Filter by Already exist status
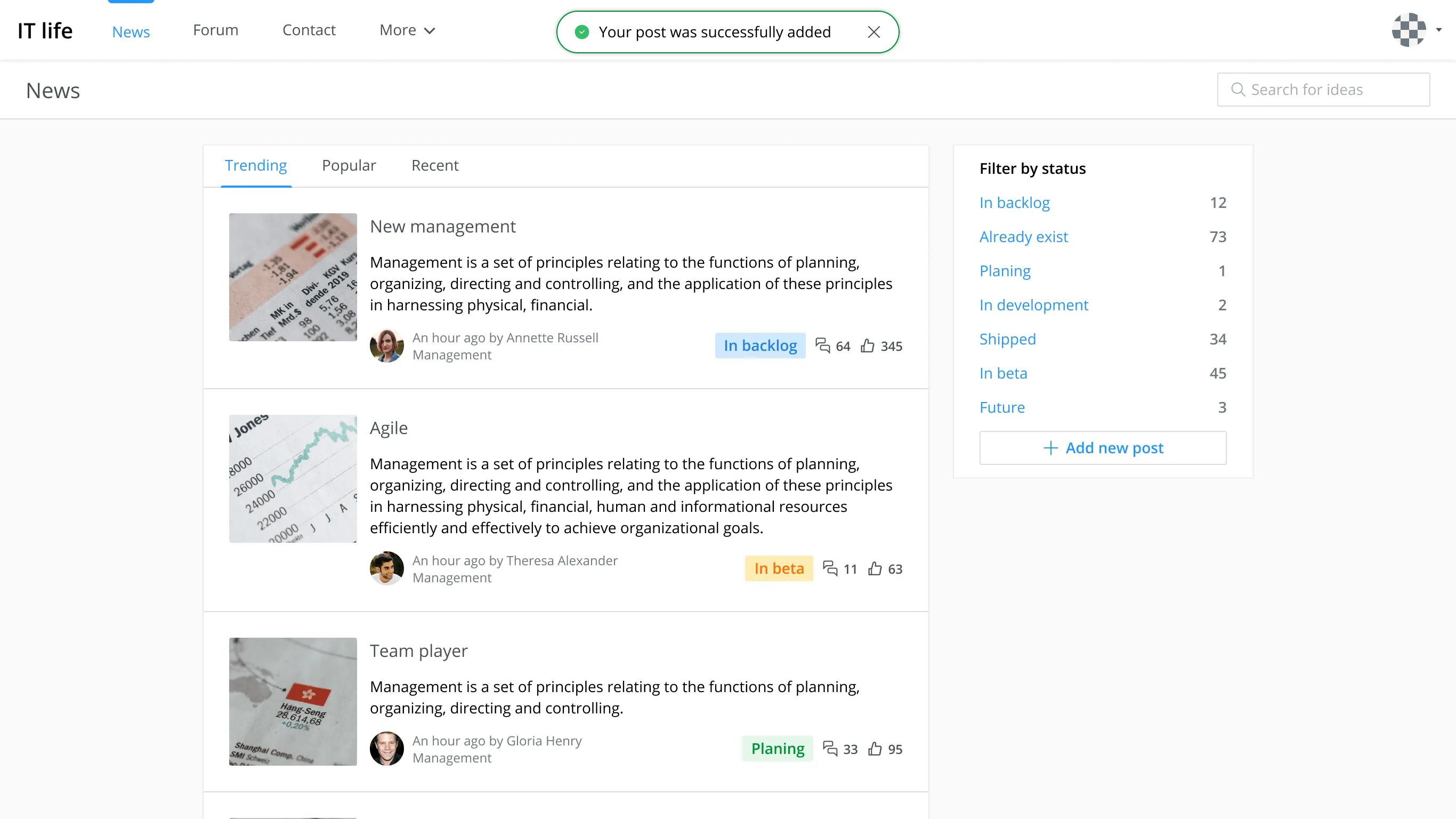This screenshot has height=819, width=1456. (1024, 237)
